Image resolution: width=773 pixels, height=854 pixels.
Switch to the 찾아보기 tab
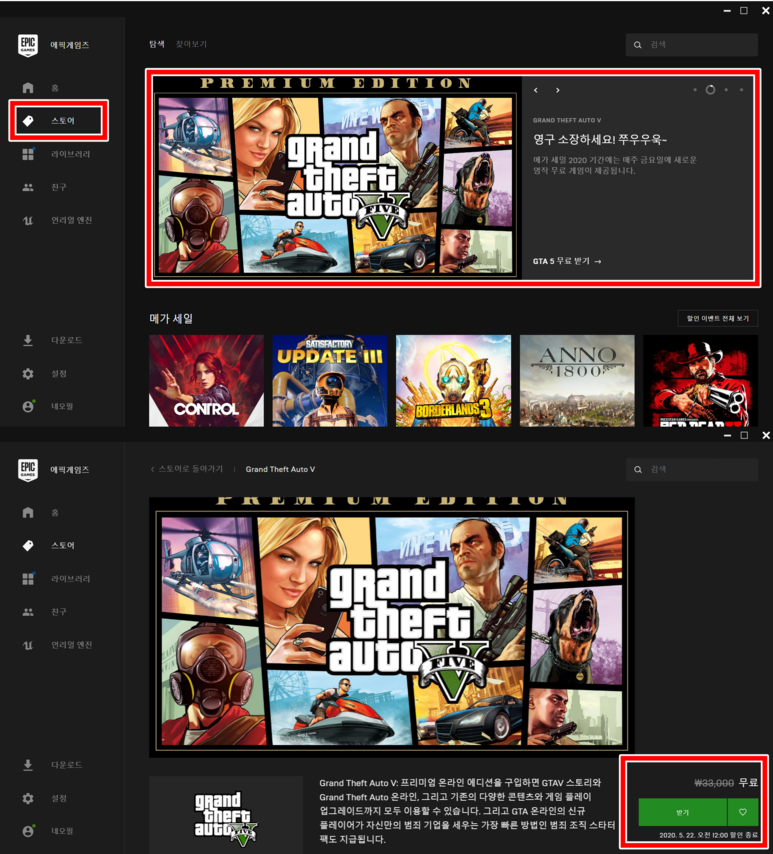191,44
